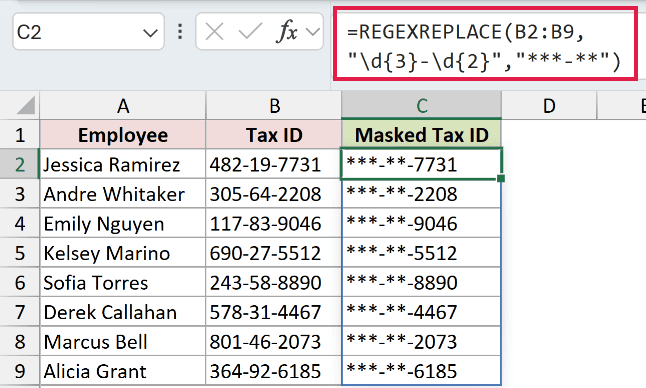Viewport: 646px width, 388px height.
Task: Click the cell with 801-46-2073
Action: [x=274, y=342]
